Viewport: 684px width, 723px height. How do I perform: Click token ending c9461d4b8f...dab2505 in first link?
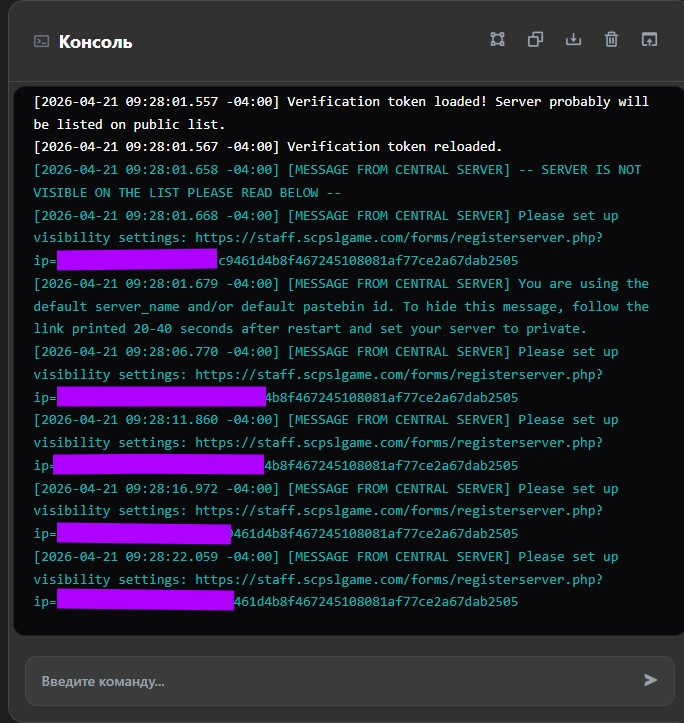(x=368, y=261)
